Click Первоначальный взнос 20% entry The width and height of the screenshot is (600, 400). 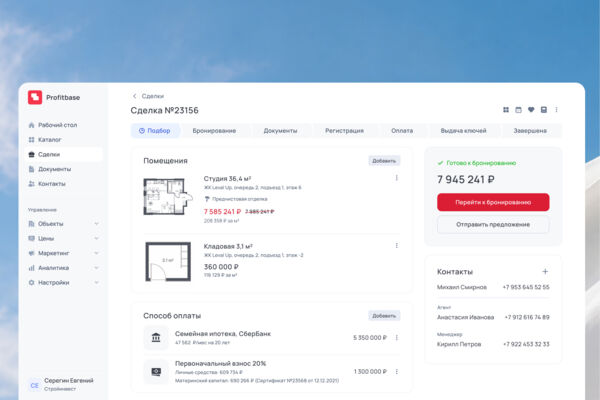pyautogui.click(x=220, y=363)
